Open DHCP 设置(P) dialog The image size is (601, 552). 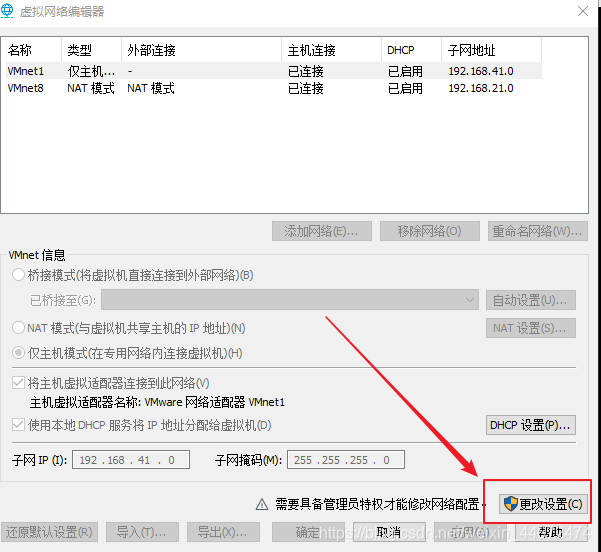coord(531,425)
